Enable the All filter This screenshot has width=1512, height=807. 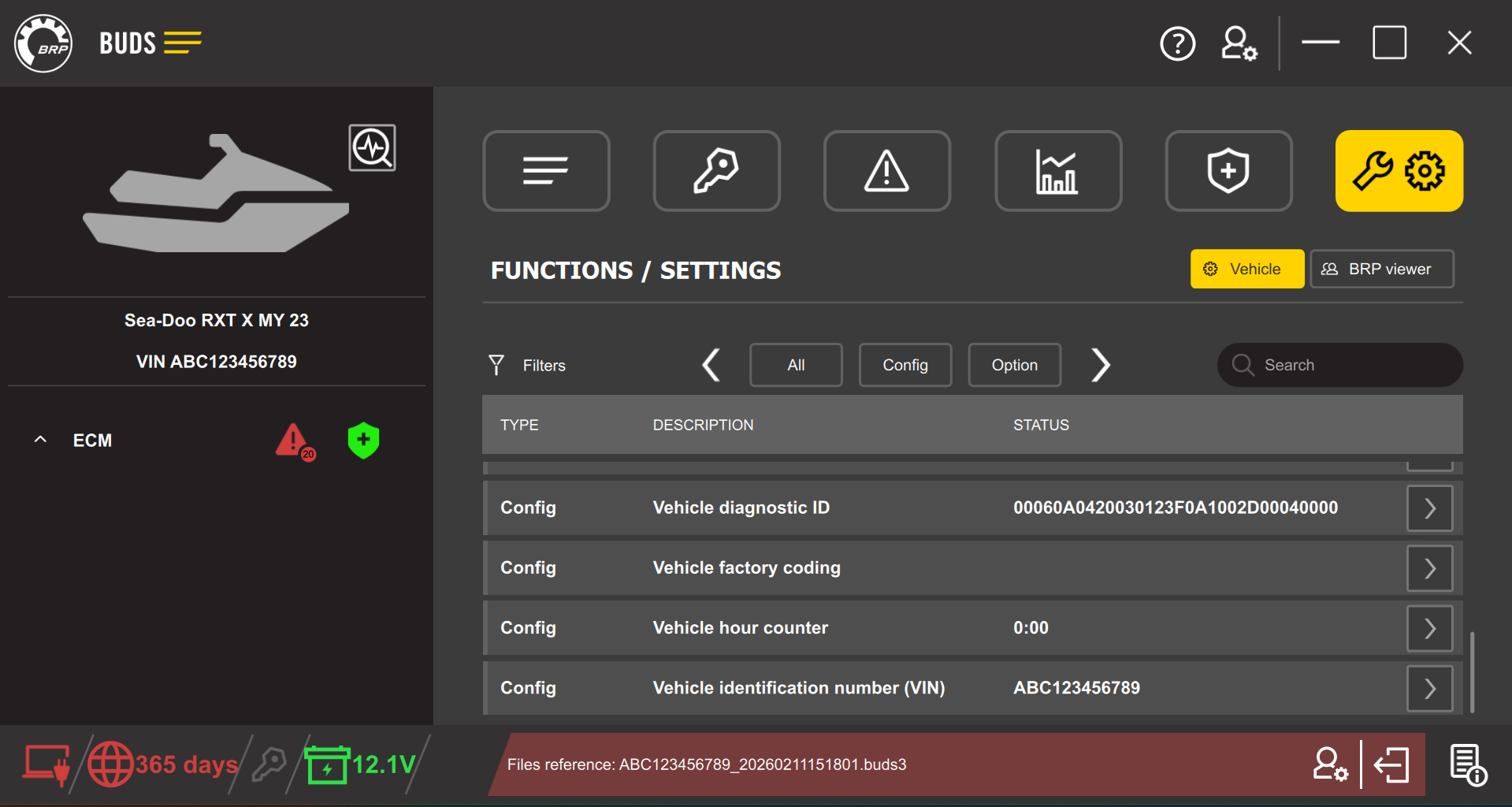coord(795,364)
